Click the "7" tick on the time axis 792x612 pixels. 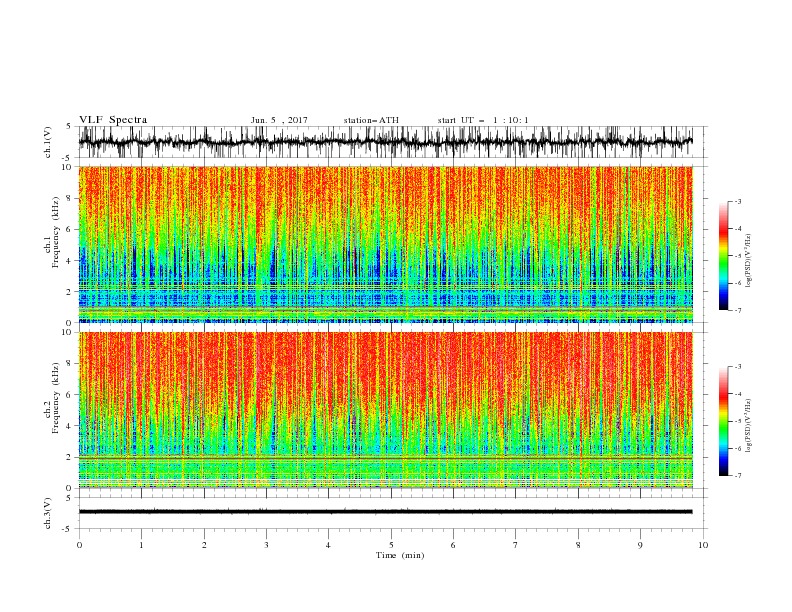tap(516, 545)
